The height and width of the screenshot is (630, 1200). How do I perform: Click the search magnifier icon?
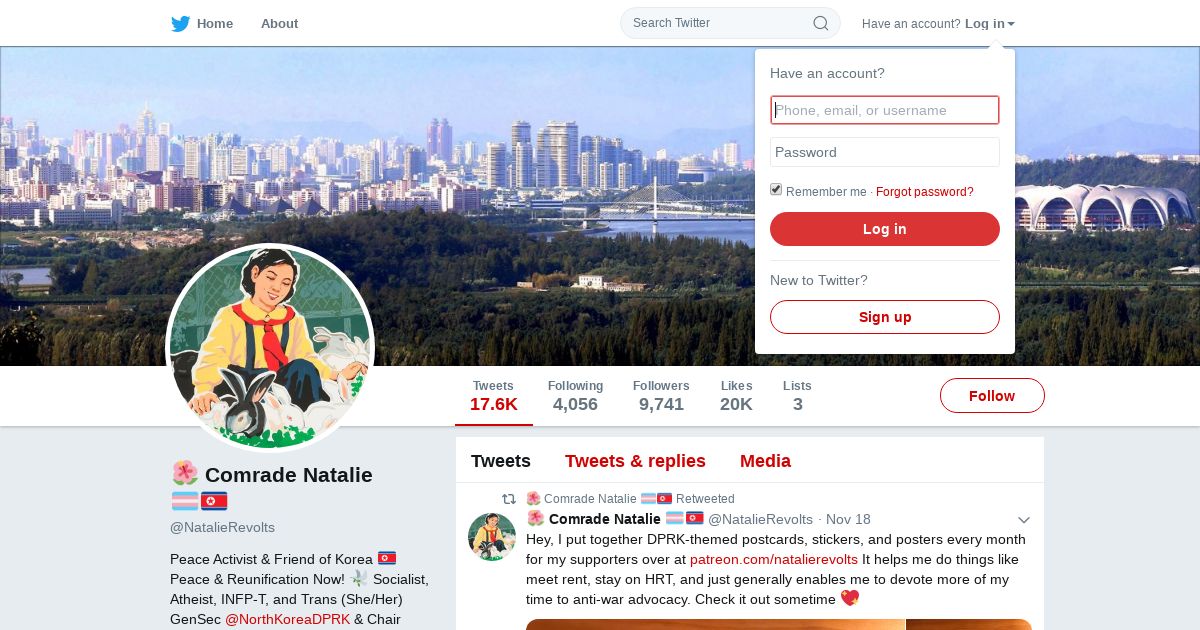click(x=820, y=23)
